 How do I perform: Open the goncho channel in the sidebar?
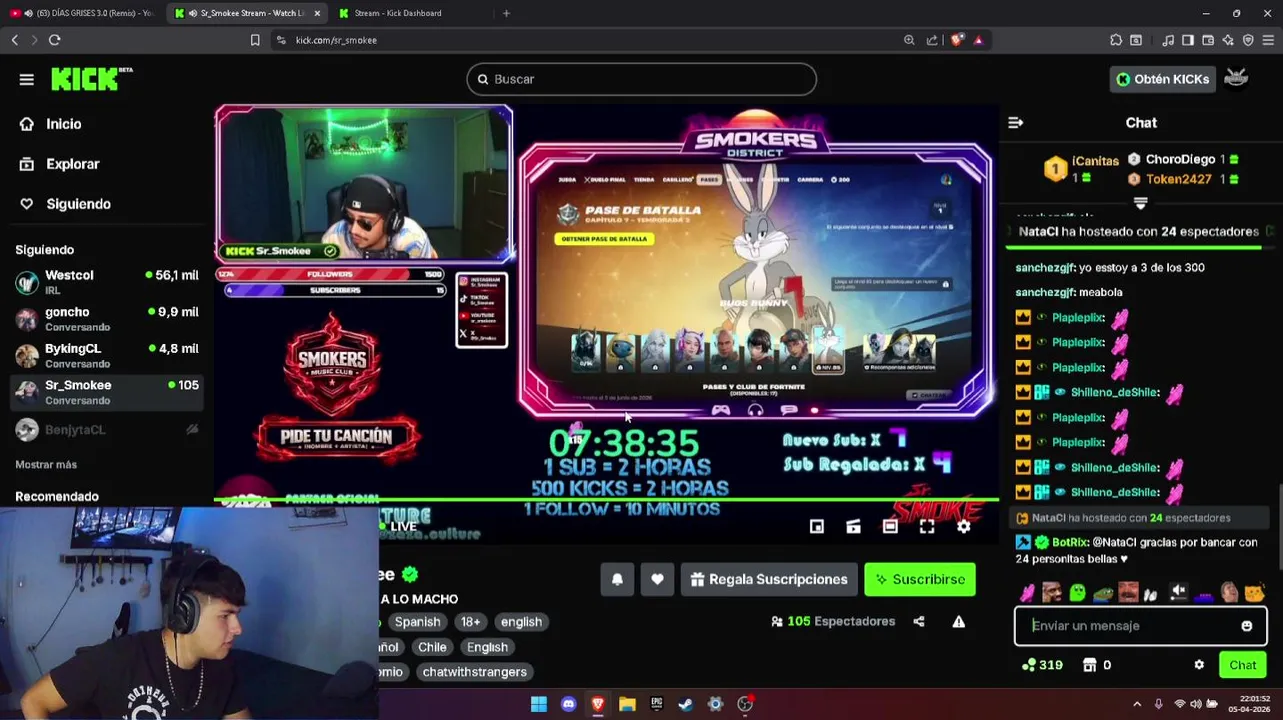[x=106, y=319]
